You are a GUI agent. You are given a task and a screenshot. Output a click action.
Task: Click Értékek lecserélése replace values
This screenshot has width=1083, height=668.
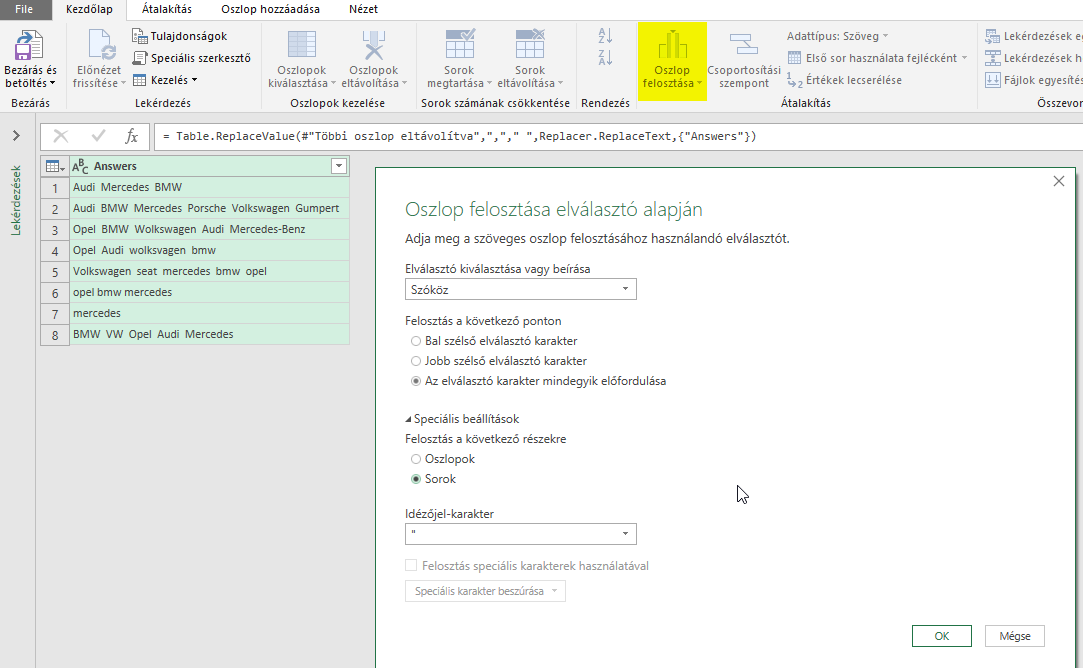[844, 80]
